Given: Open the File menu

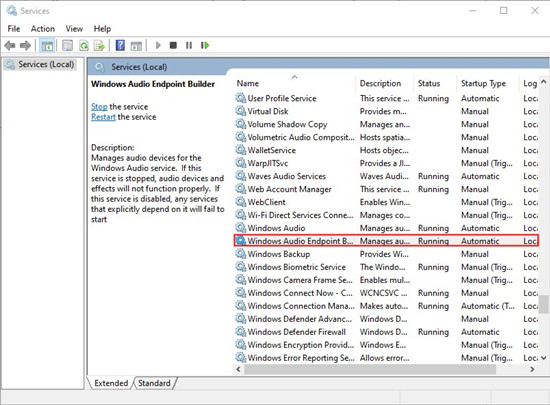Looking at the screenshot, I should coord(14,29).
